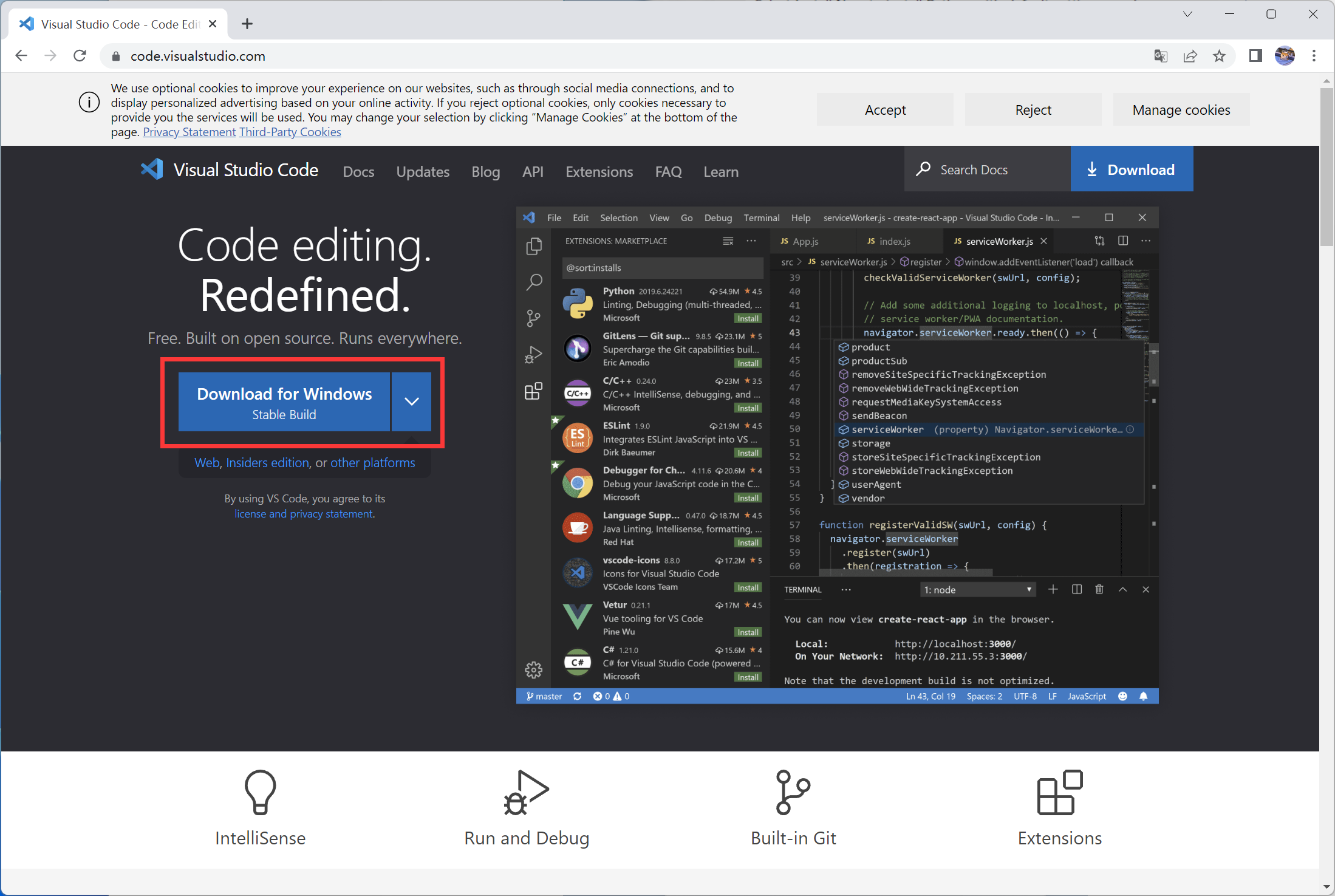Screen dimensions: 1335x896
Task: Click the blue Download button in navbar
Action: click(1132, 169)
